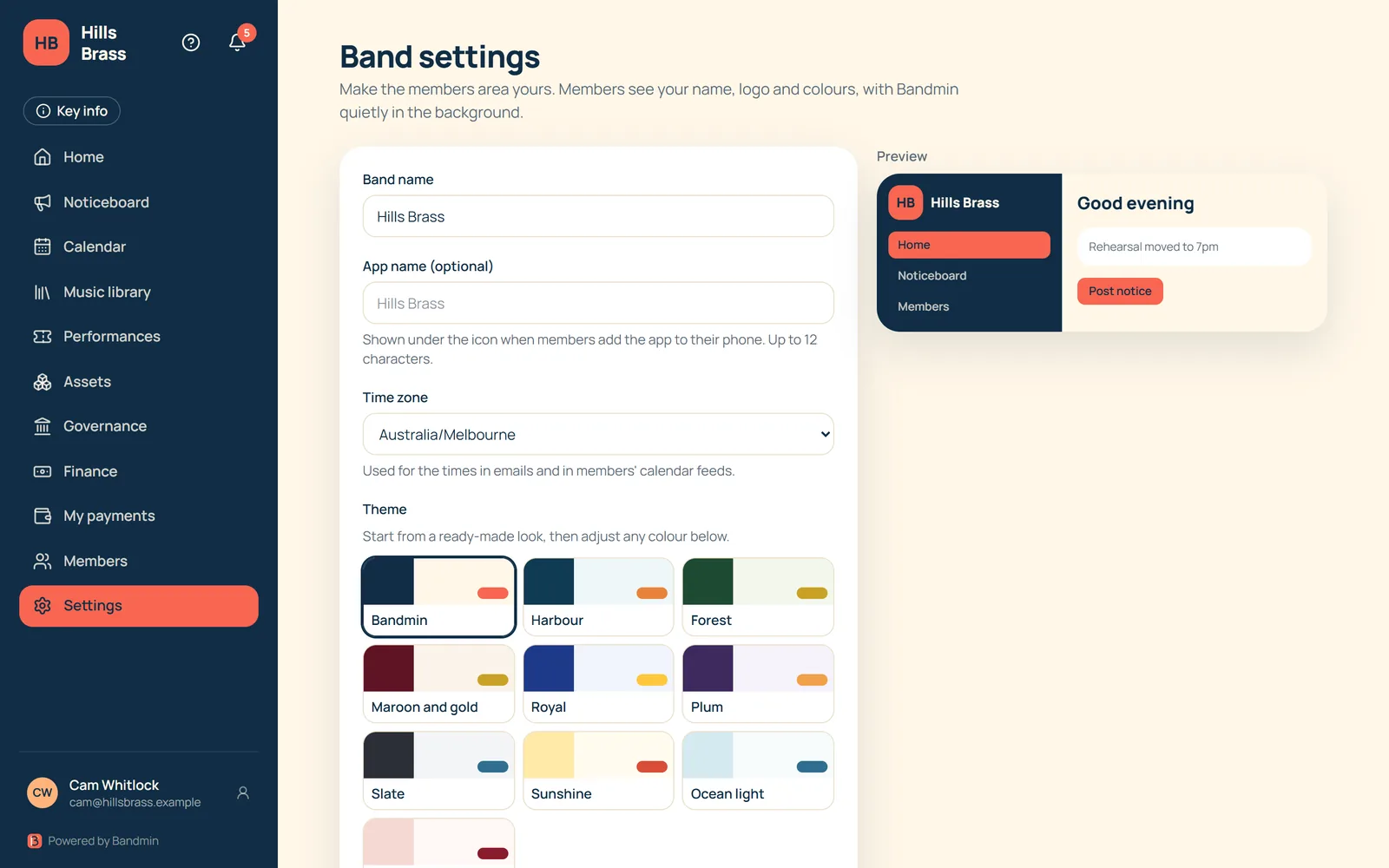Click the Home house icon
This screenshot has width=1389, height=868.
43,157
